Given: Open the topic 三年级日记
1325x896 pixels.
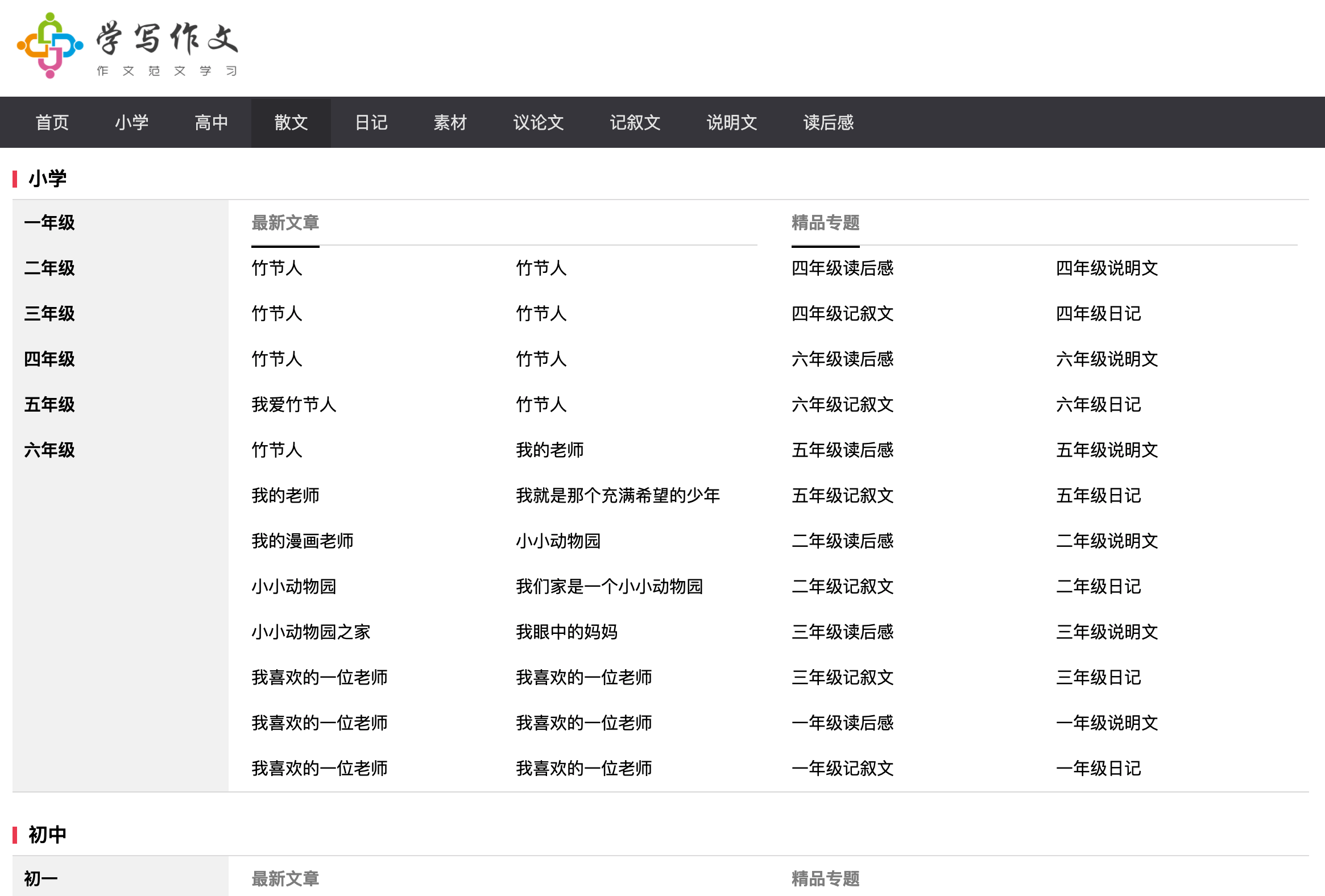Looking at the screenshot, I should [x=1099, y=678].
